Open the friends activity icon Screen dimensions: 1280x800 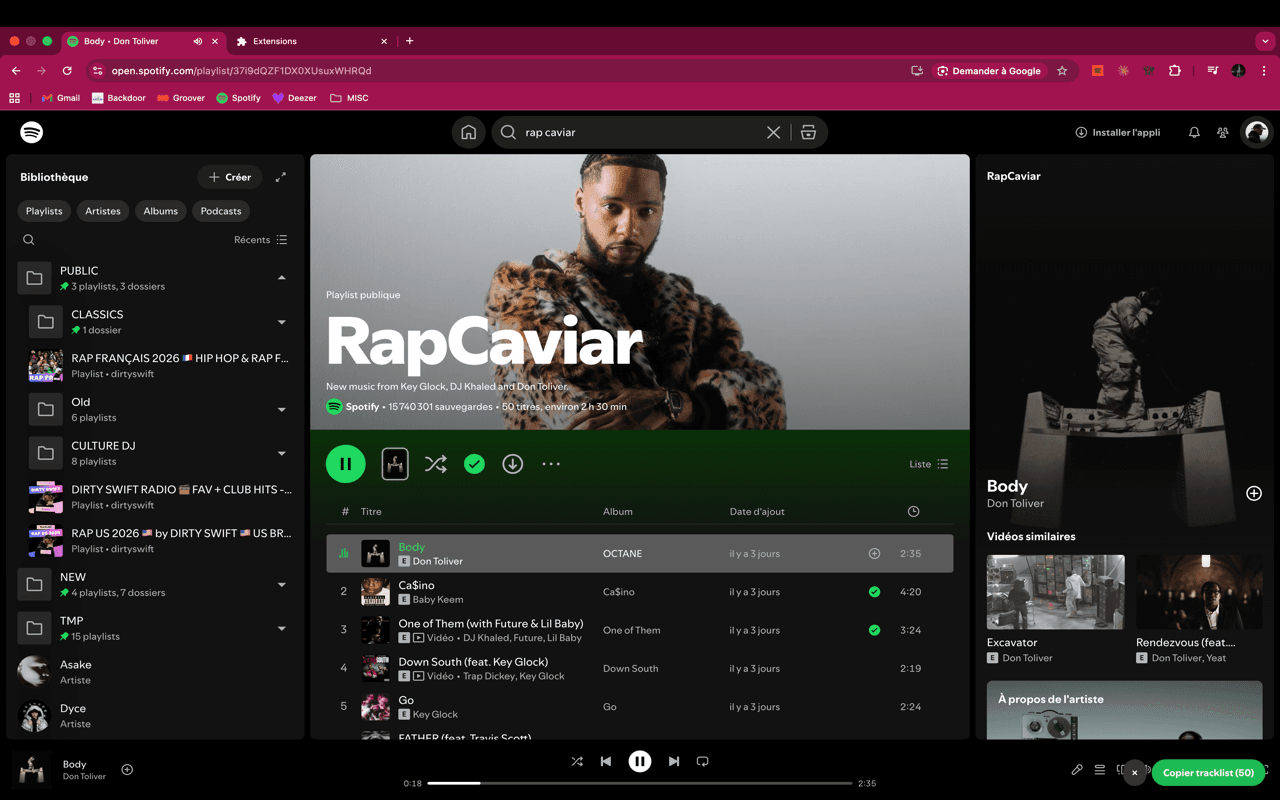tap(1222, 132)
